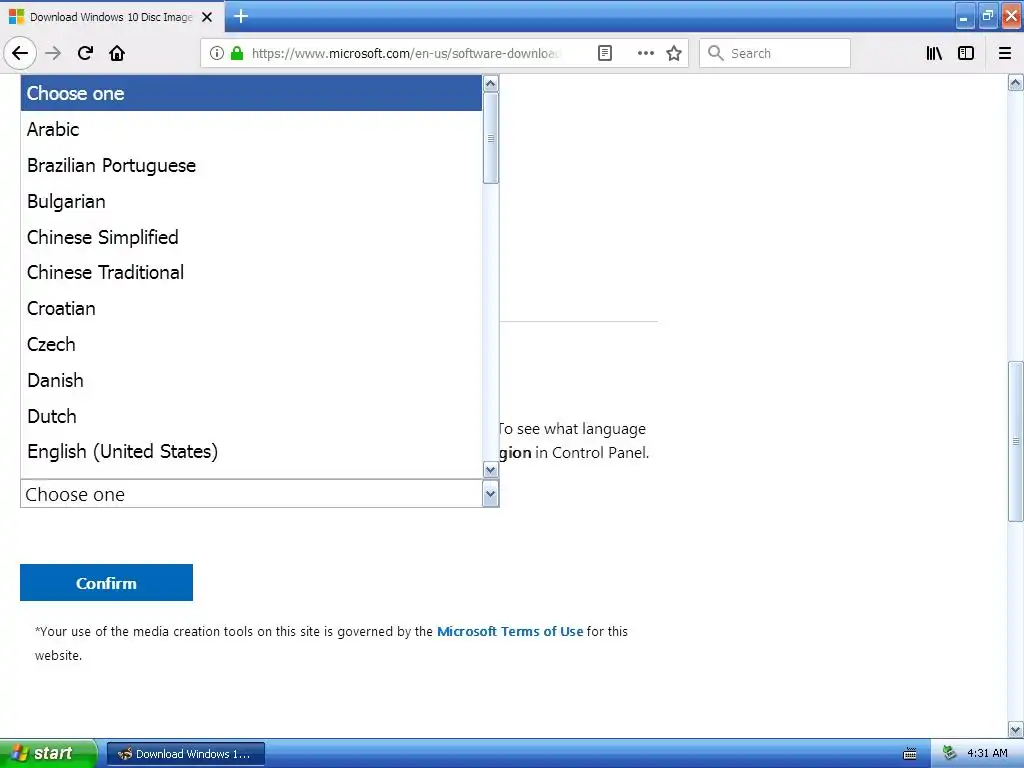Pick Chinese Simplified option
Screen dimensions: 1024x768
[x=251, y=237]
